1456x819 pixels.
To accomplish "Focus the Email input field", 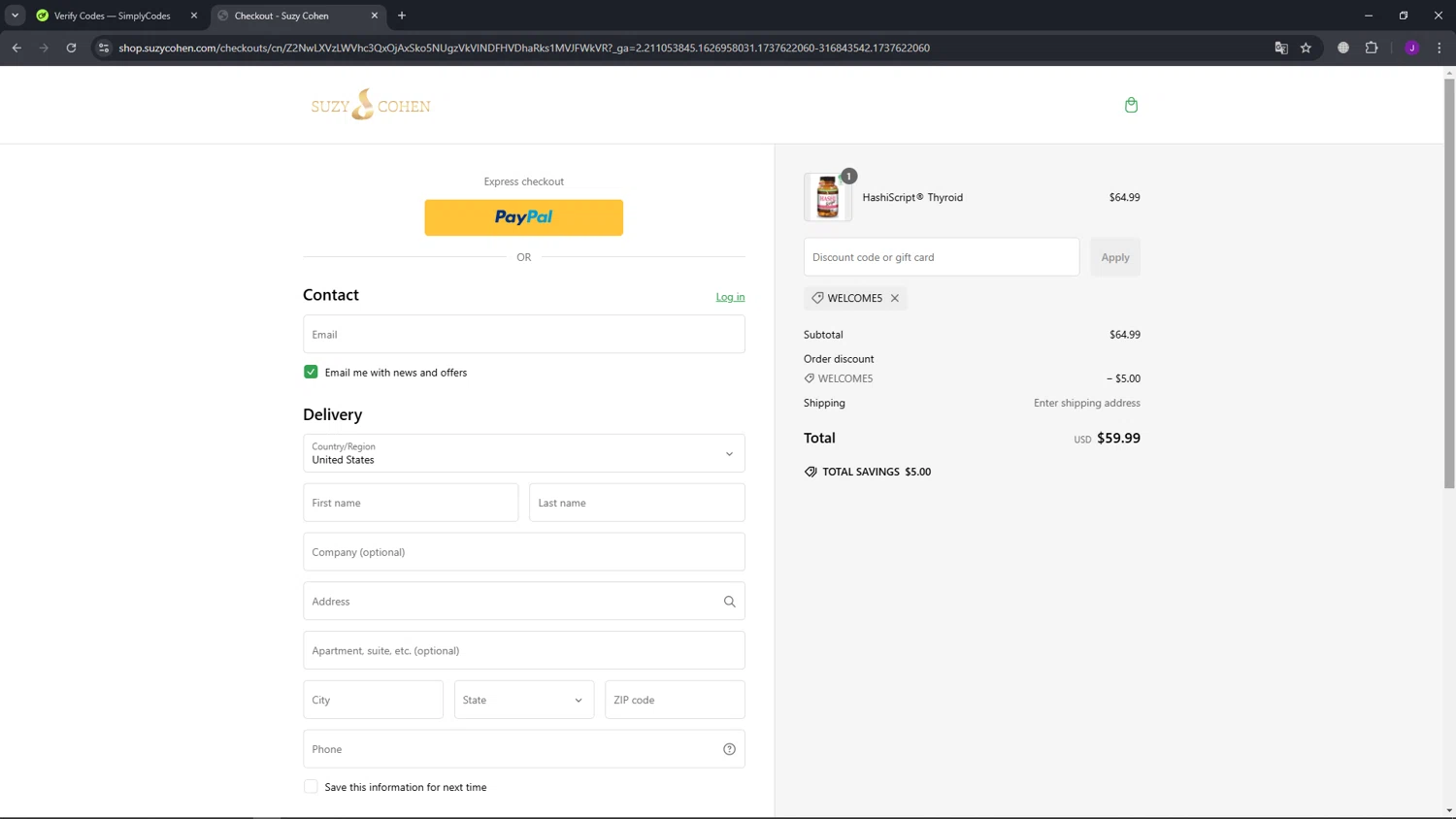I will (524, 334).
